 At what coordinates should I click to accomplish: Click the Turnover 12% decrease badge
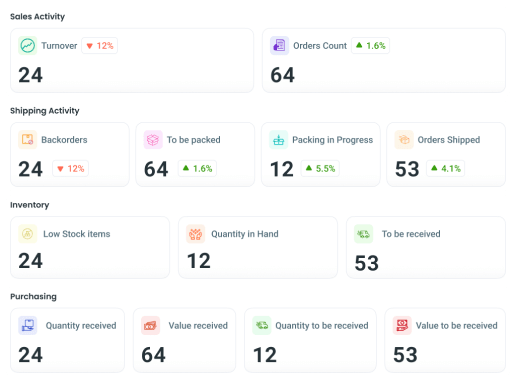coord(100,46)
